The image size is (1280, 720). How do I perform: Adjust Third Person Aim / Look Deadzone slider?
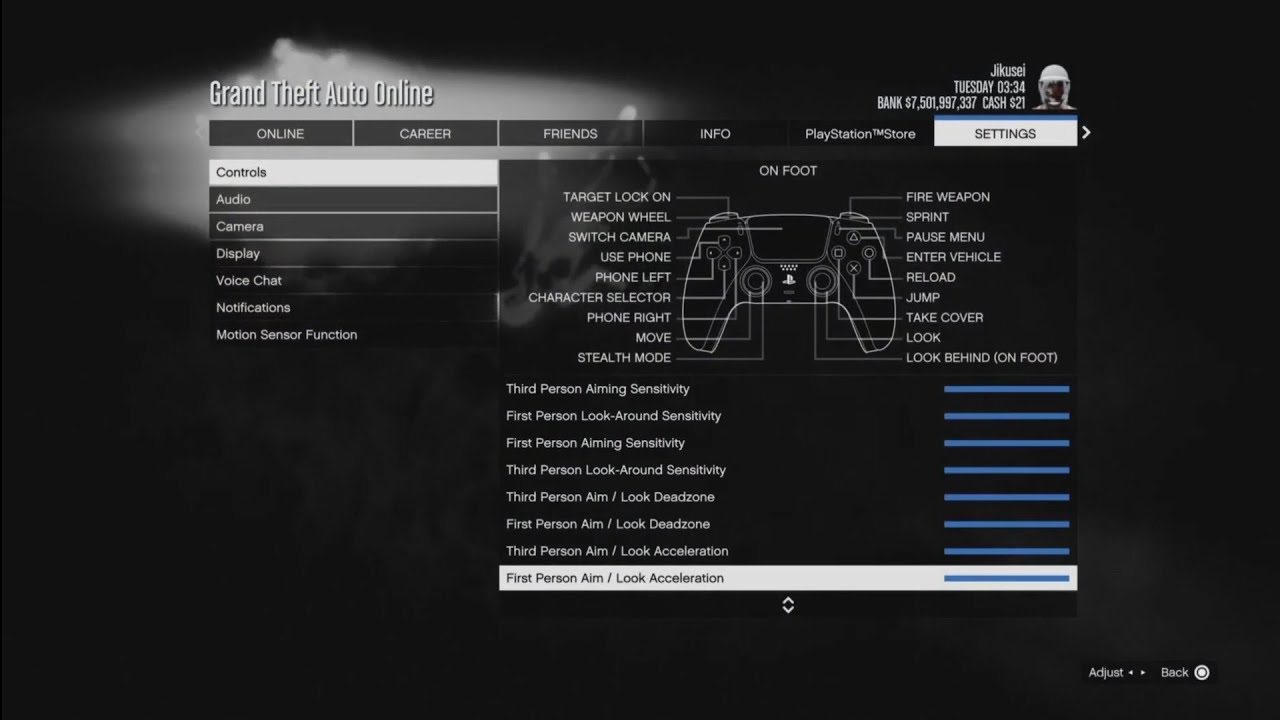pyautogui.click(x=1006, y=497)
